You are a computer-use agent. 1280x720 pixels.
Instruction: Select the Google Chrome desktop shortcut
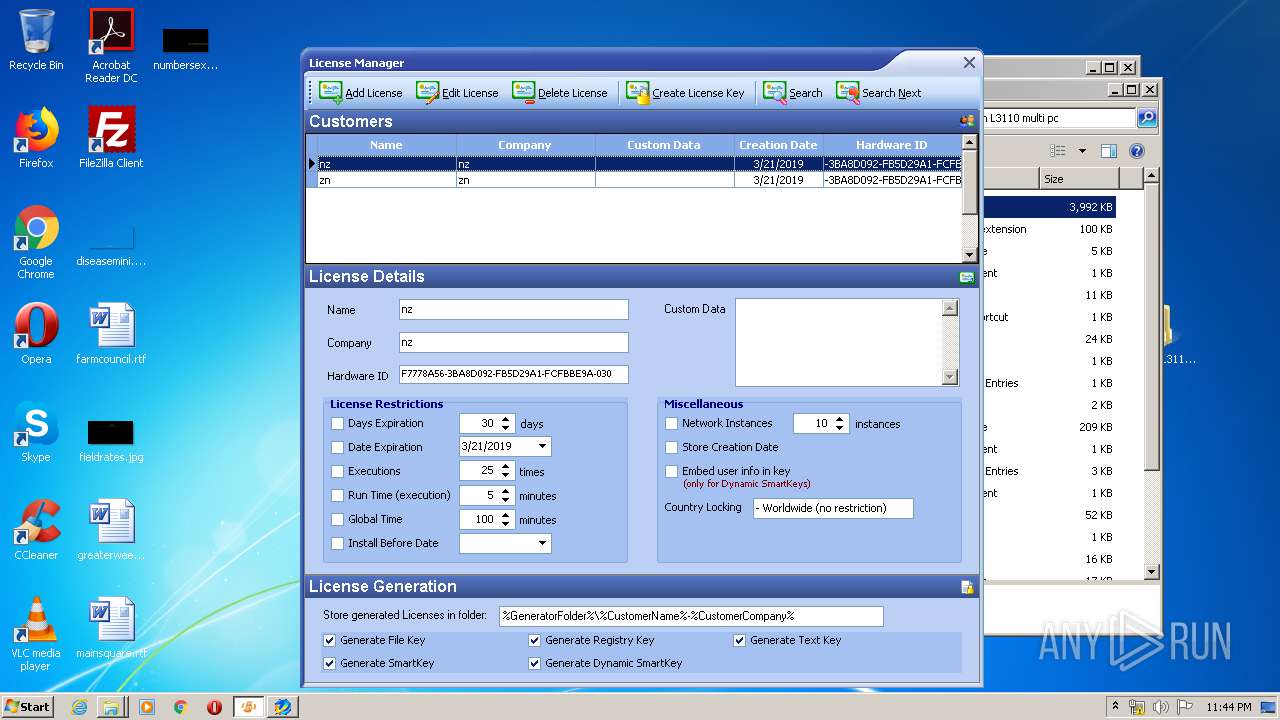tap(36, 242)
